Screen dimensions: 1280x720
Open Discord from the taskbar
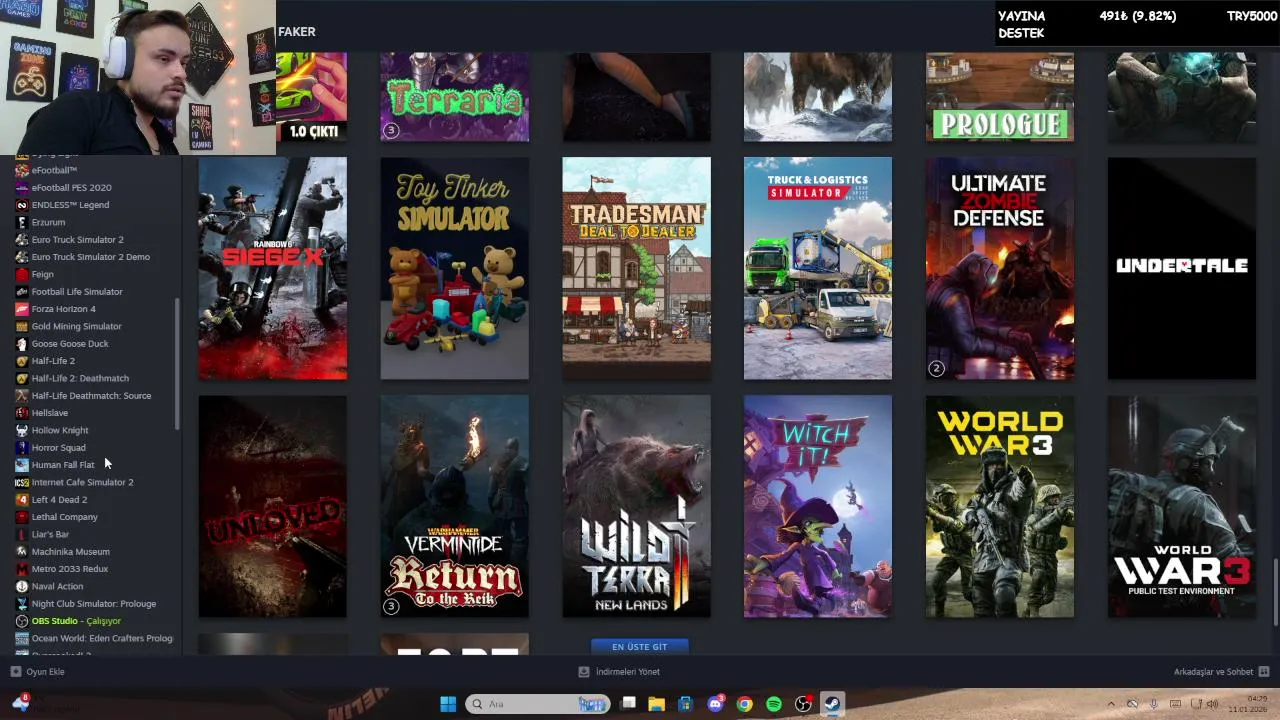(715, 704)
